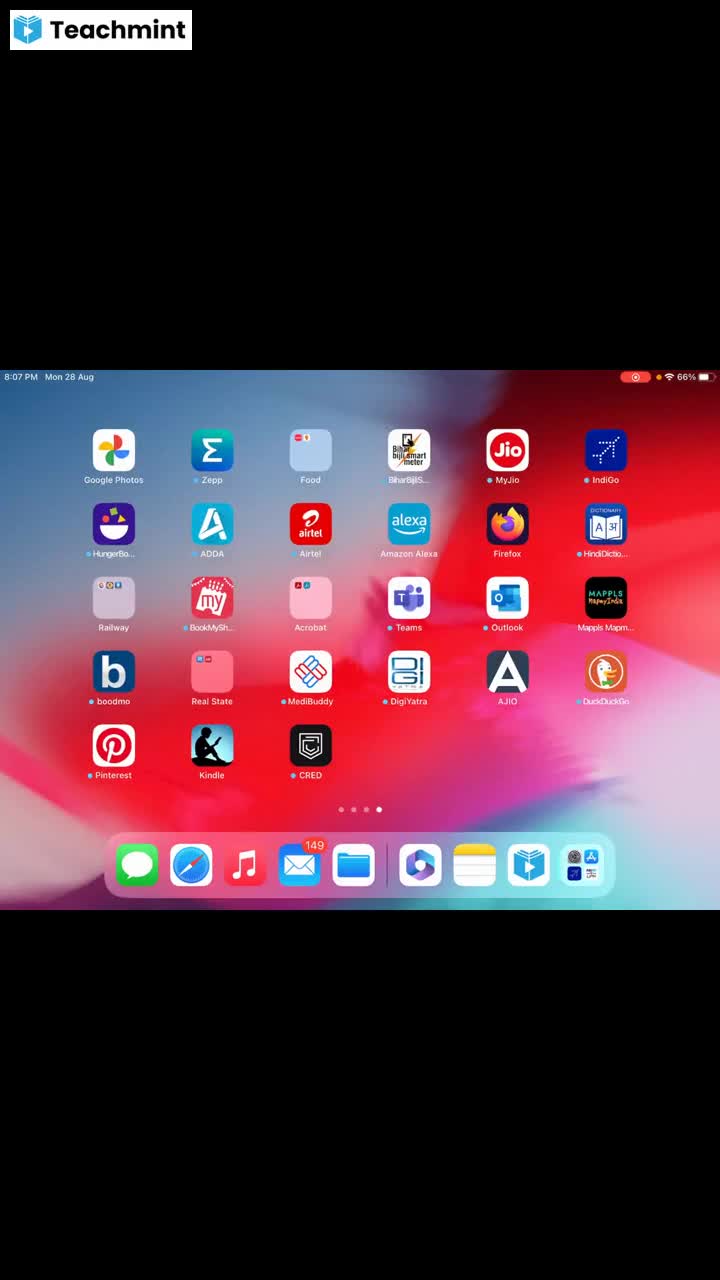Open the BiharBijli smart meter app
This screenshot has height=1280, width=720.
409,450
